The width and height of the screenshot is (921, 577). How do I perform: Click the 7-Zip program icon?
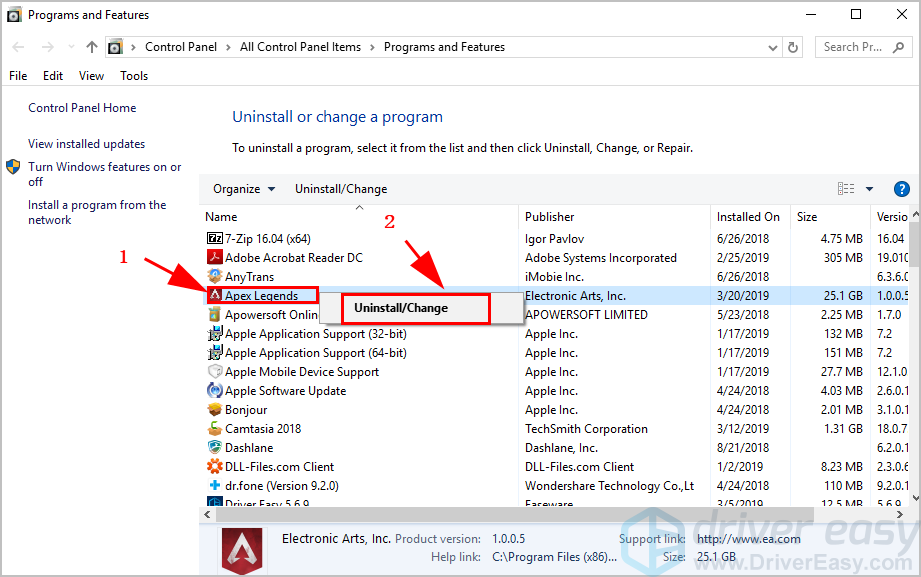click(214, 239)
